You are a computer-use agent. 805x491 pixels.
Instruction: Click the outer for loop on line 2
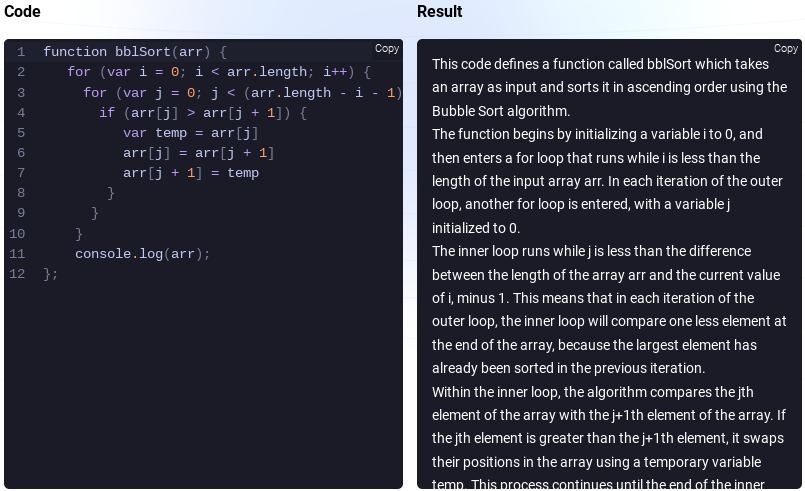coord(219,72)
